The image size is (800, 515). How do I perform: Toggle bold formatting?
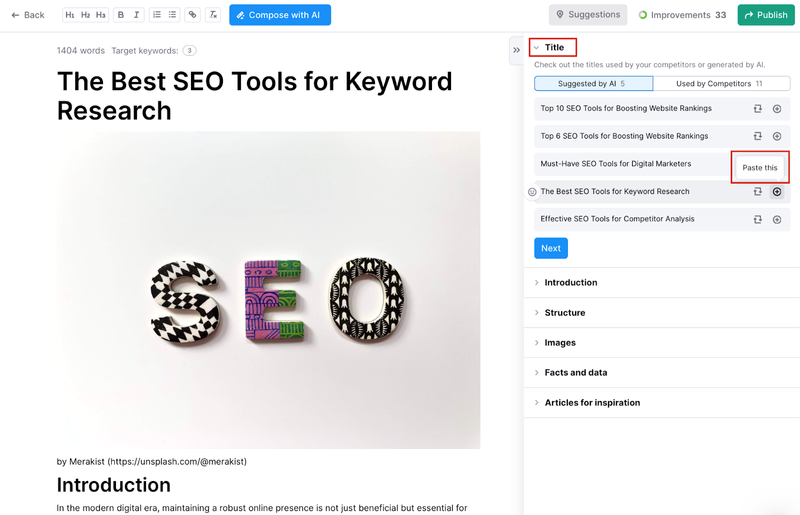coord(121,15)
